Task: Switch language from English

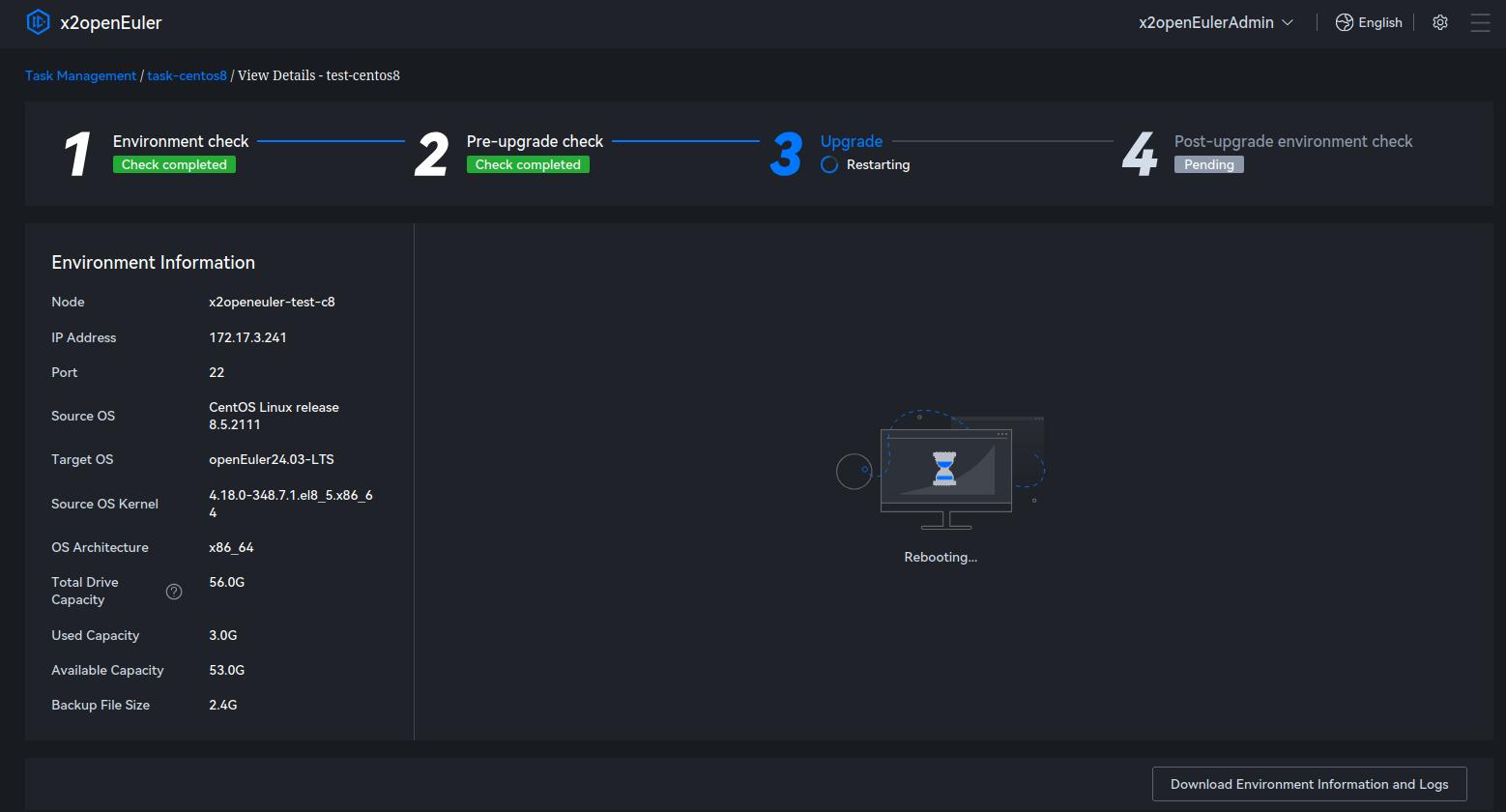Action: 1379,22
